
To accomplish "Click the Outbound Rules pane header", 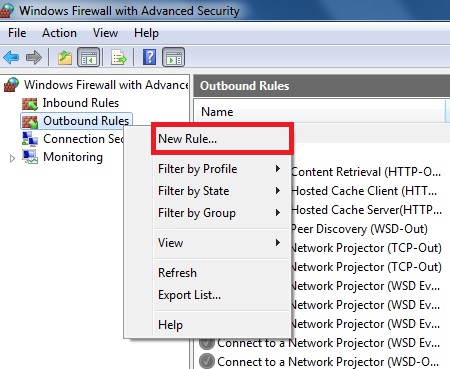I will [x=322, y=86].
